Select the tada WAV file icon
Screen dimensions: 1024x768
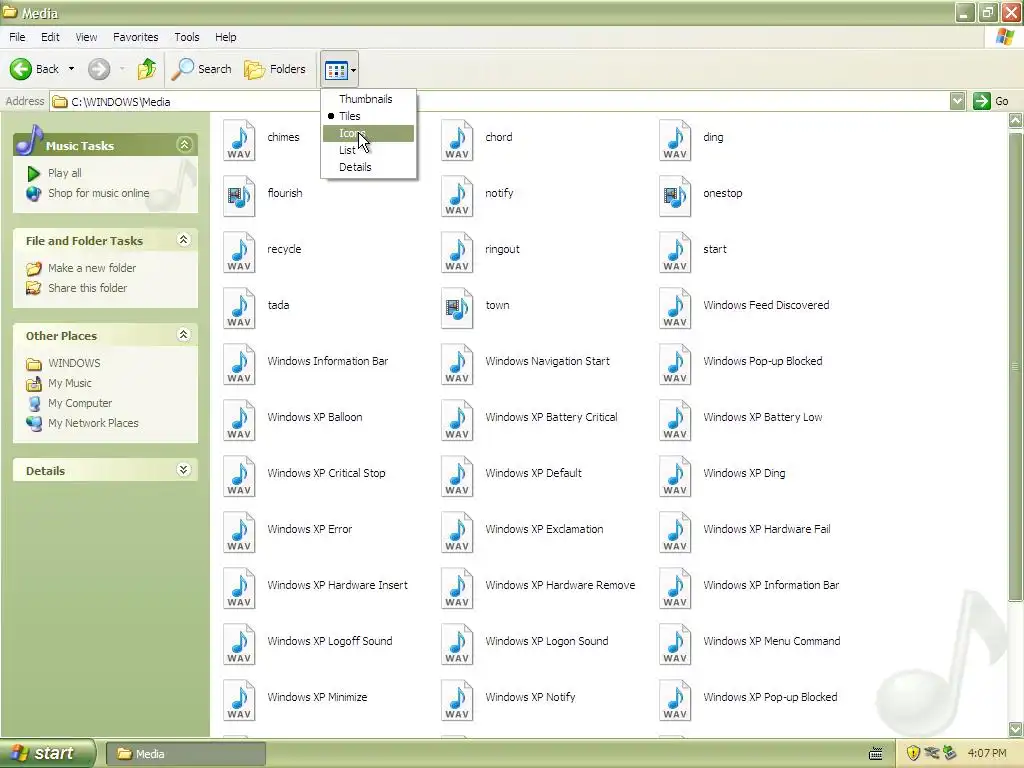[x=239, y=308]
